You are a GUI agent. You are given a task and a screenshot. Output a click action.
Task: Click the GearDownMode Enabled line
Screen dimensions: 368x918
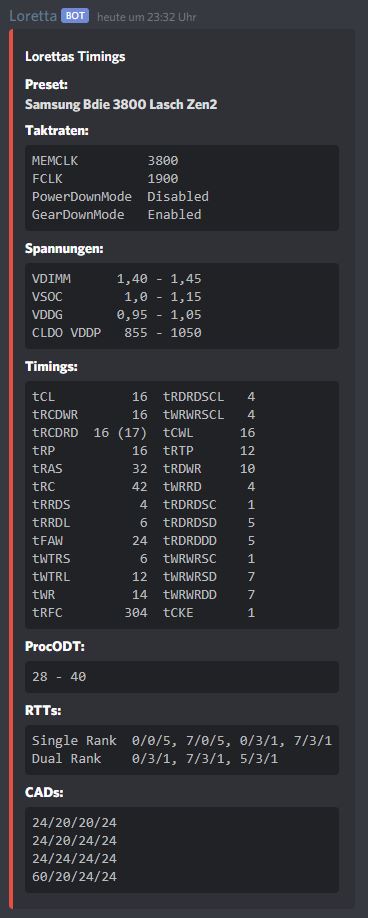pos(117,215)
